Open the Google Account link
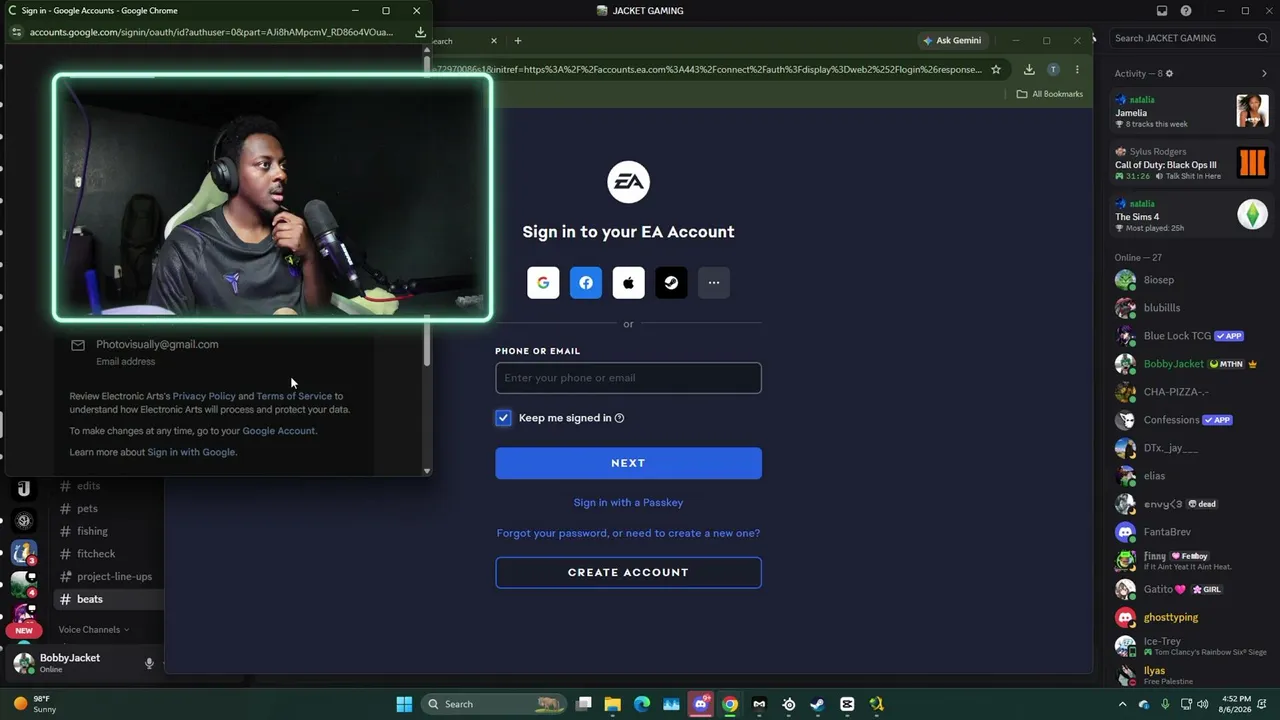The image size is (1280, 720). tap(279, 431)
